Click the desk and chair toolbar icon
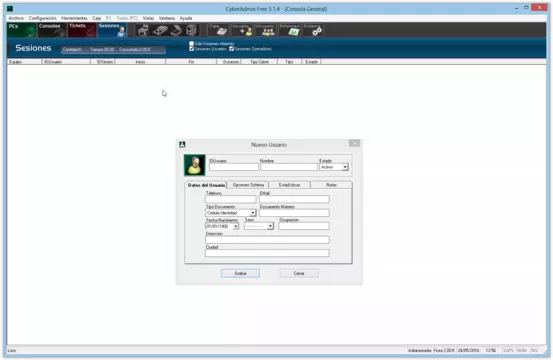553x360 pixels. point(143,31)
